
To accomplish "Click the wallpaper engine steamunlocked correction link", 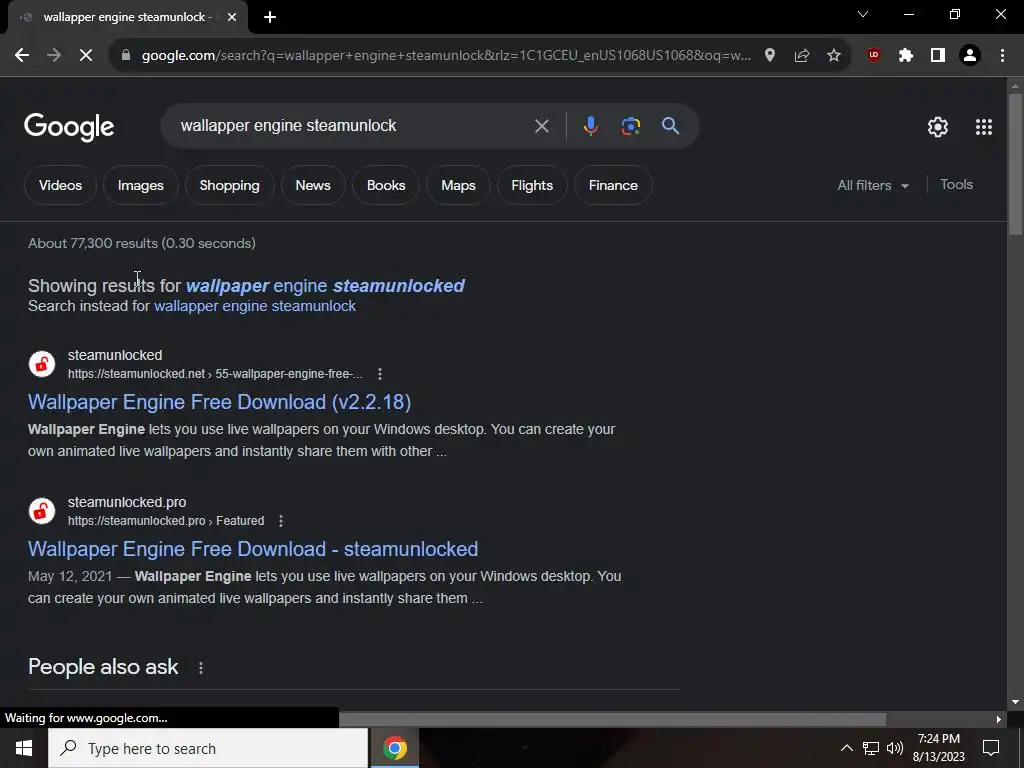I will pos(325,286).
